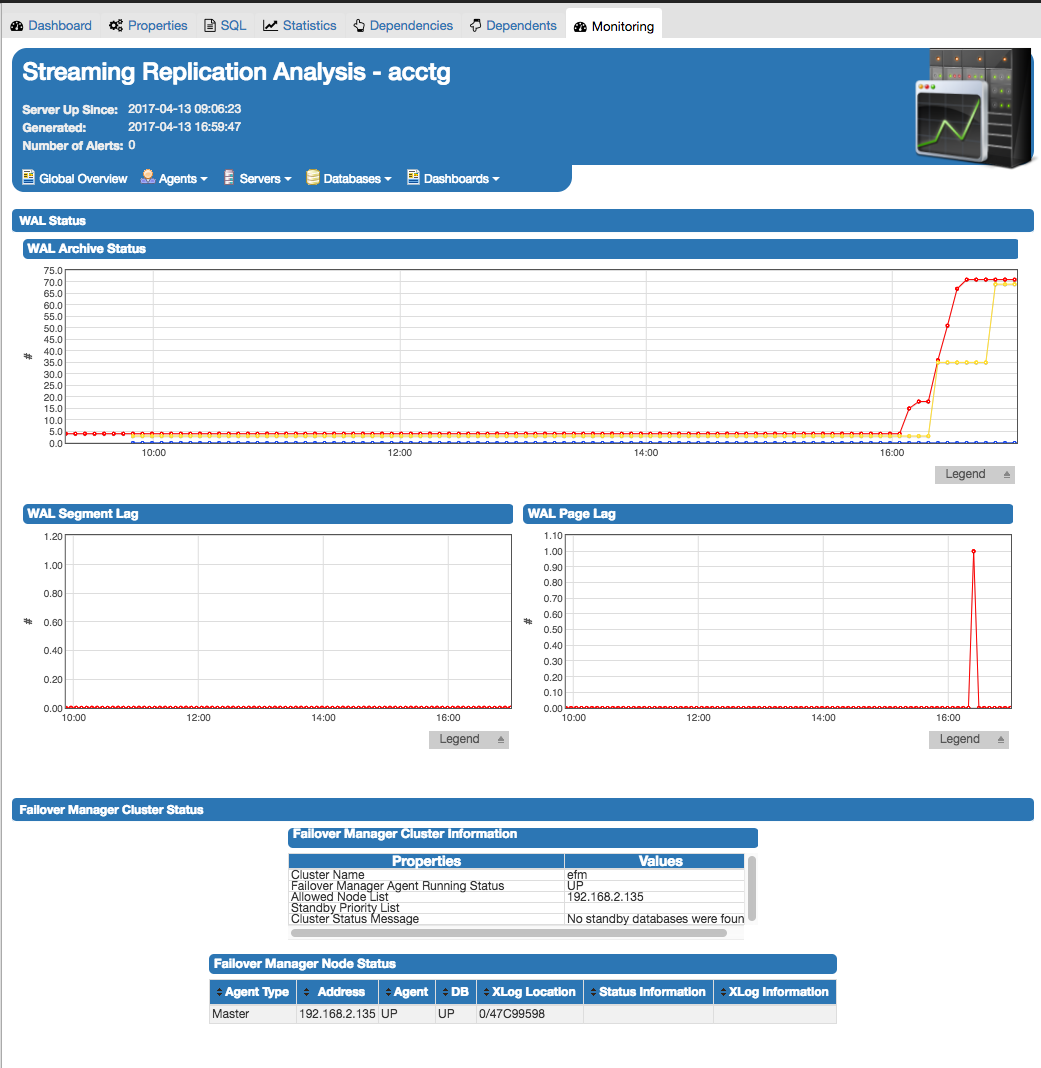Click the Server Up Since timestamp
1041x1068 pixels.
point(185,109)
